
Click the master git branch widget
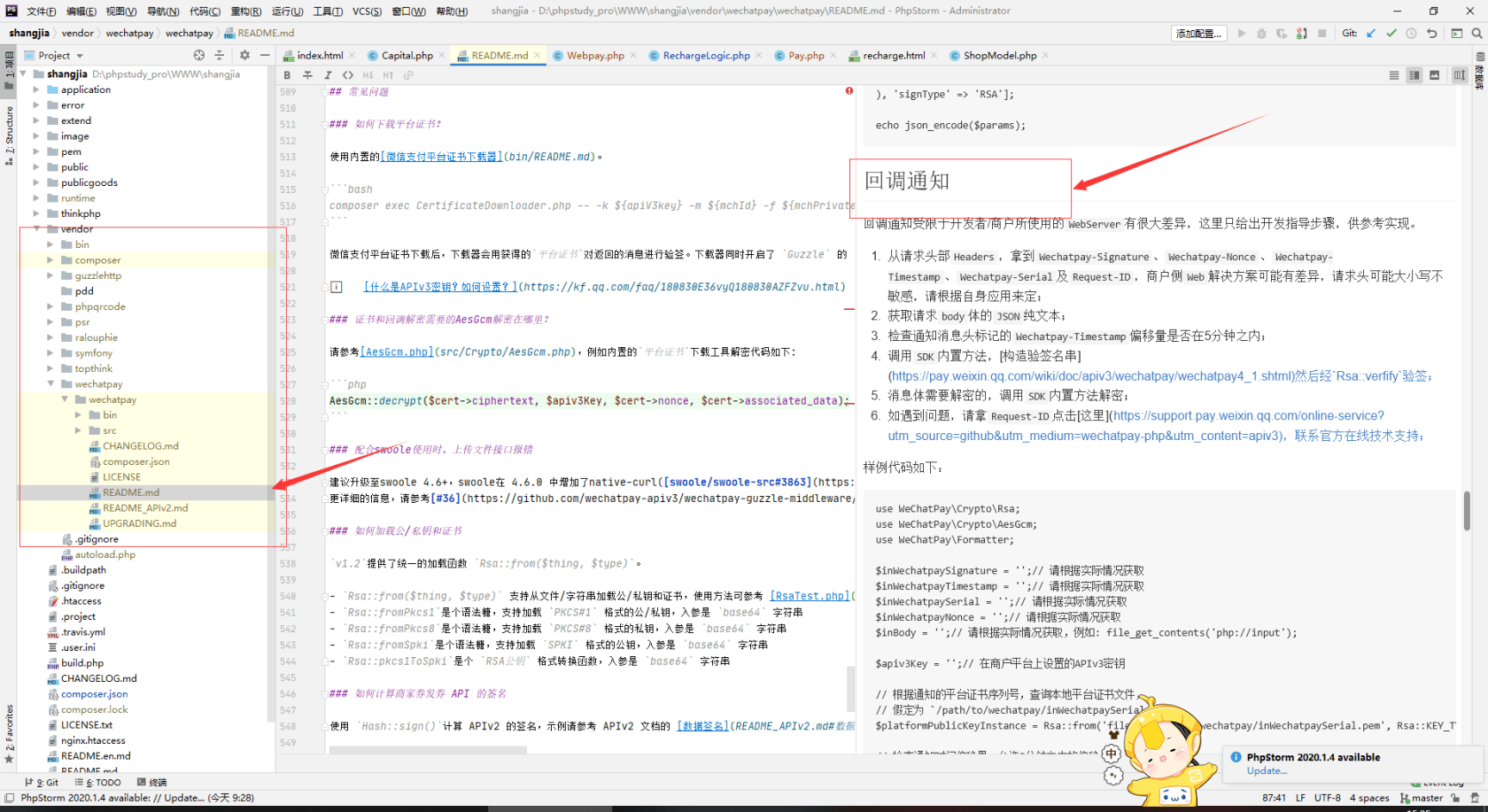pos(1422,798)
